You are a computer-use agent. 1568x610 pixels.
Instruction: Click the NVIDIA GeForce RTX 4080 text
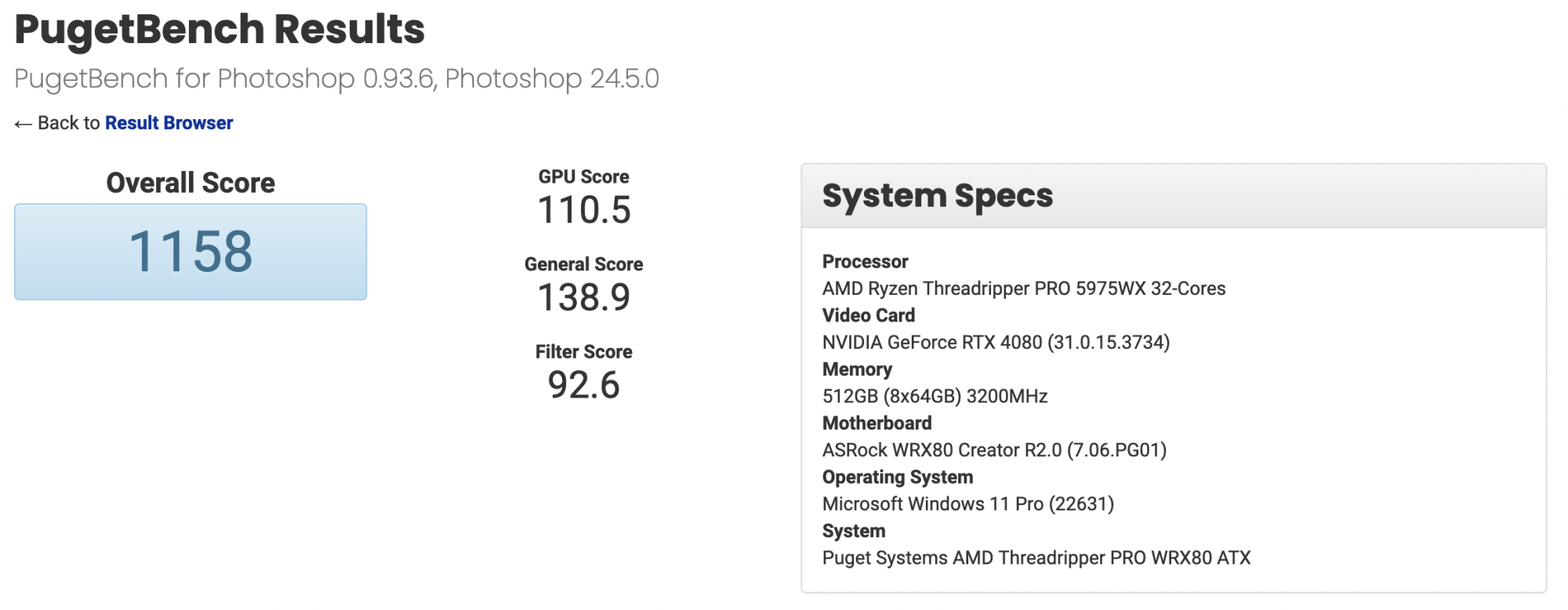996,343
